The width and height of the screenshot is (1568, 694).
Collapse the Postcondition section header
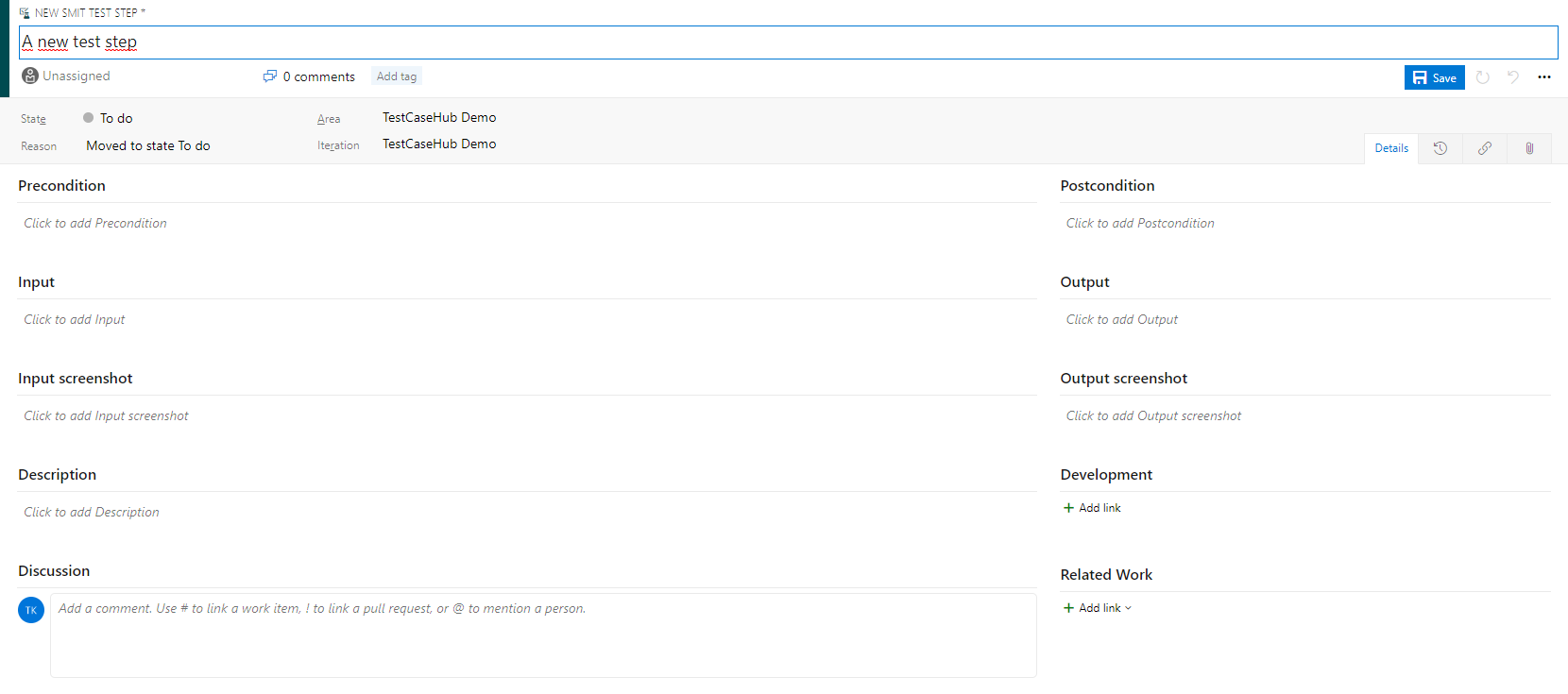pyautogui.click(x=1107, y=186)
